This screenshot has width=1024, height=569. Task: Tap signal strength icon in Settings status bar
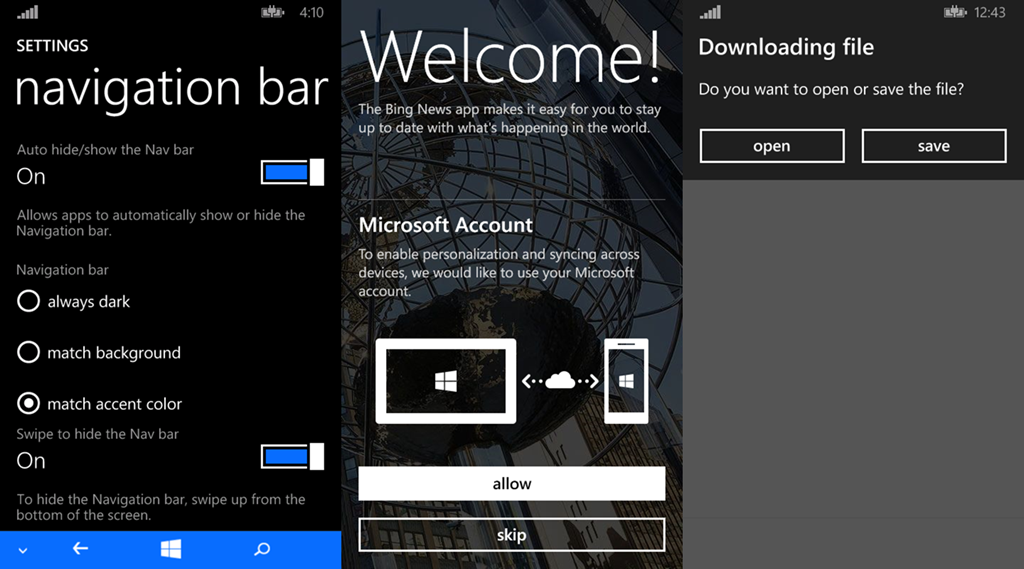27,12
